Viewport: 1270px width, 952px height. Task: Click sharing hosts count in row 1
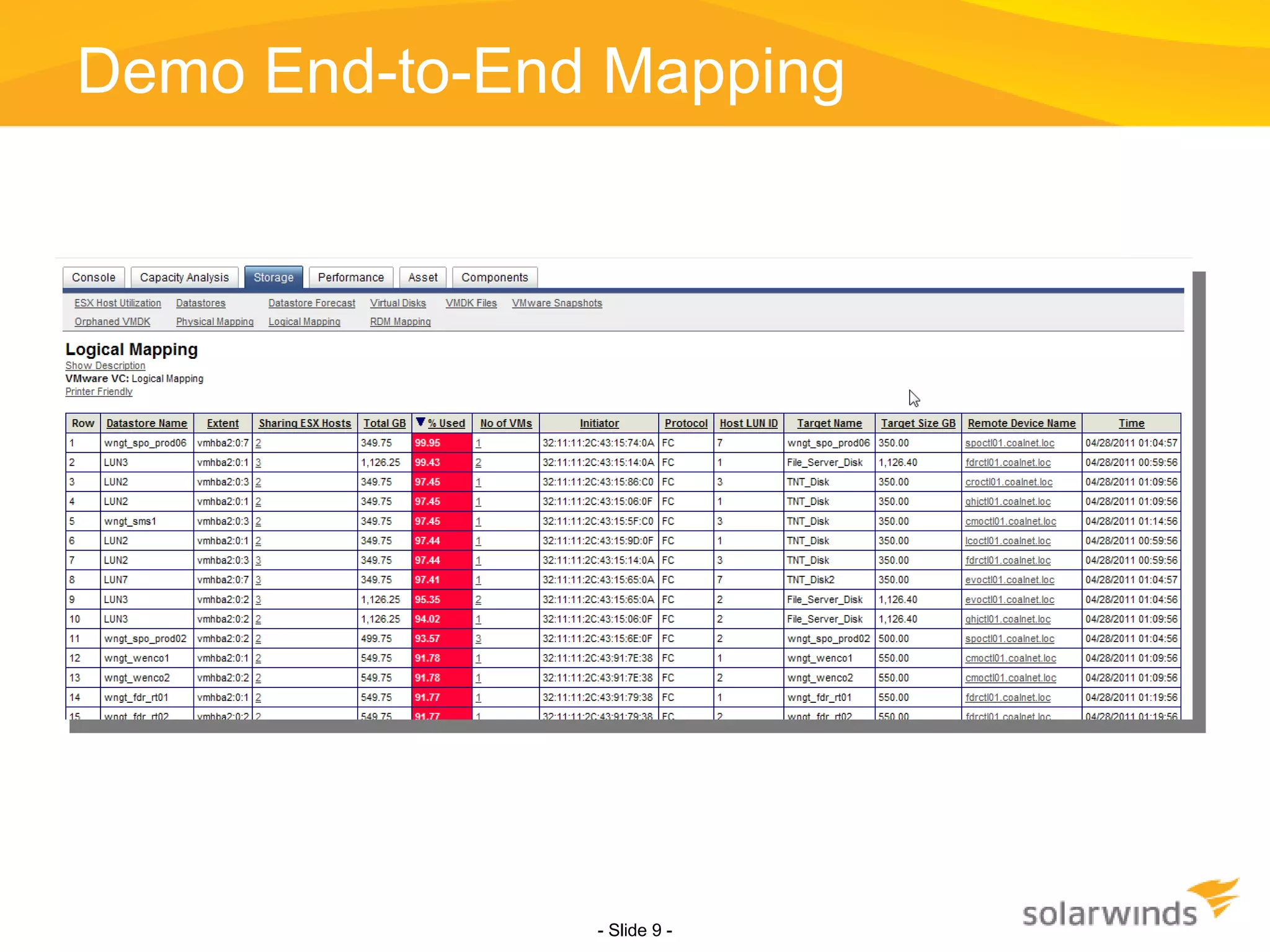258,443
